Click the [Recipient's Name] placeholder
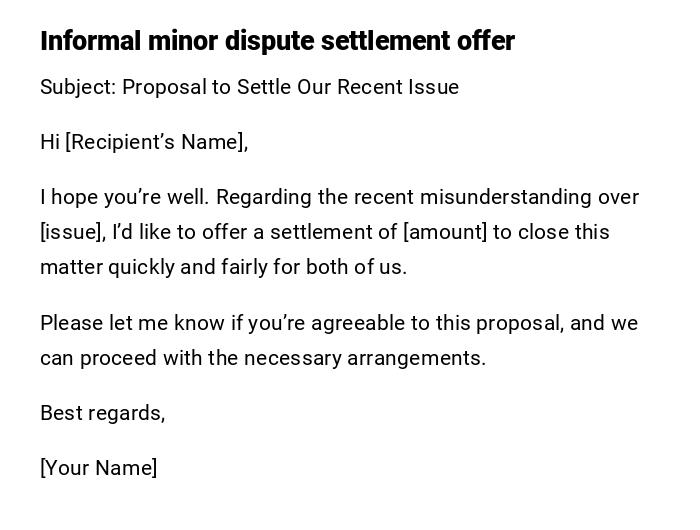Image resolution: width=700 pixels, height=530 pixels. point(156,142)
